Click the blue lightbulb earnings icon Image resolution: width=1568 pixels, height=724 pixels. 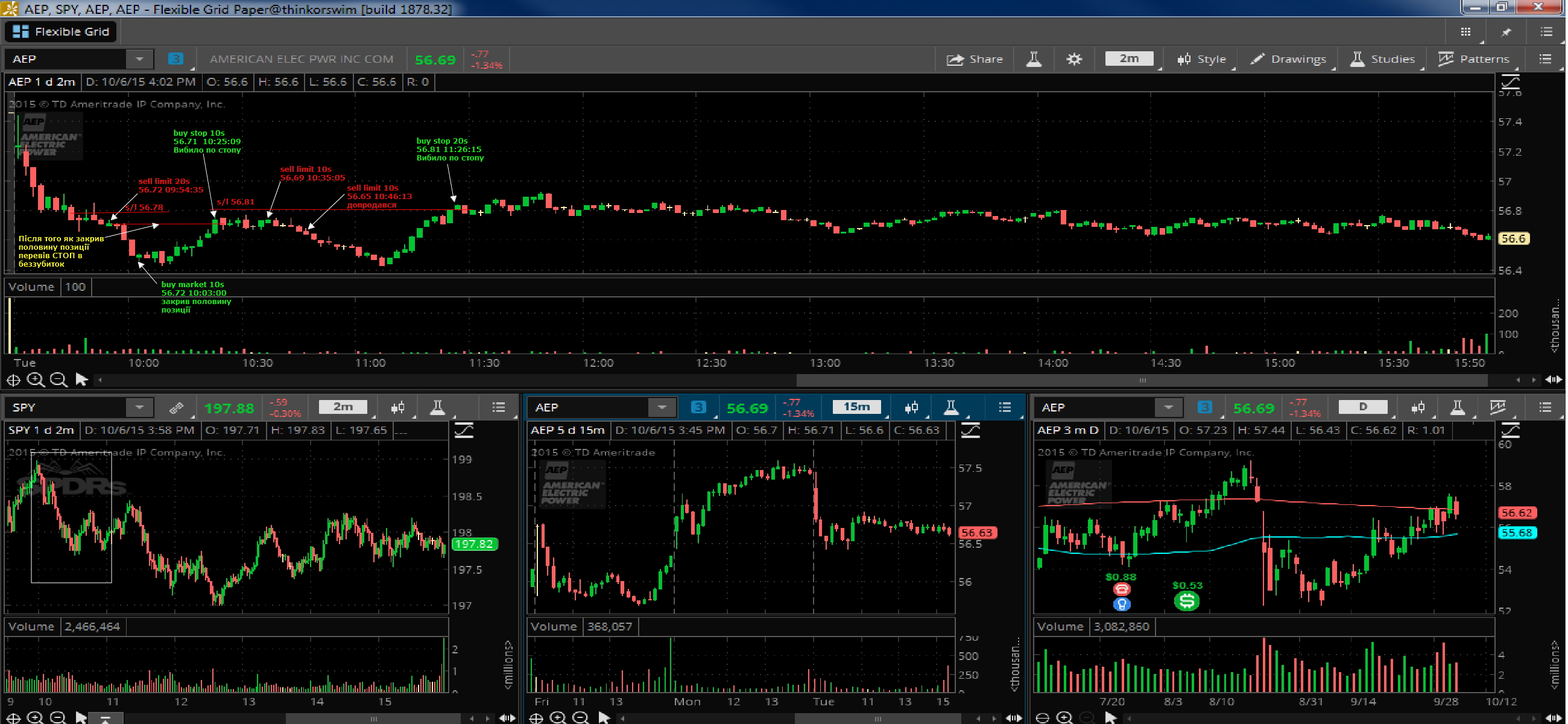tap(1122, 604)
